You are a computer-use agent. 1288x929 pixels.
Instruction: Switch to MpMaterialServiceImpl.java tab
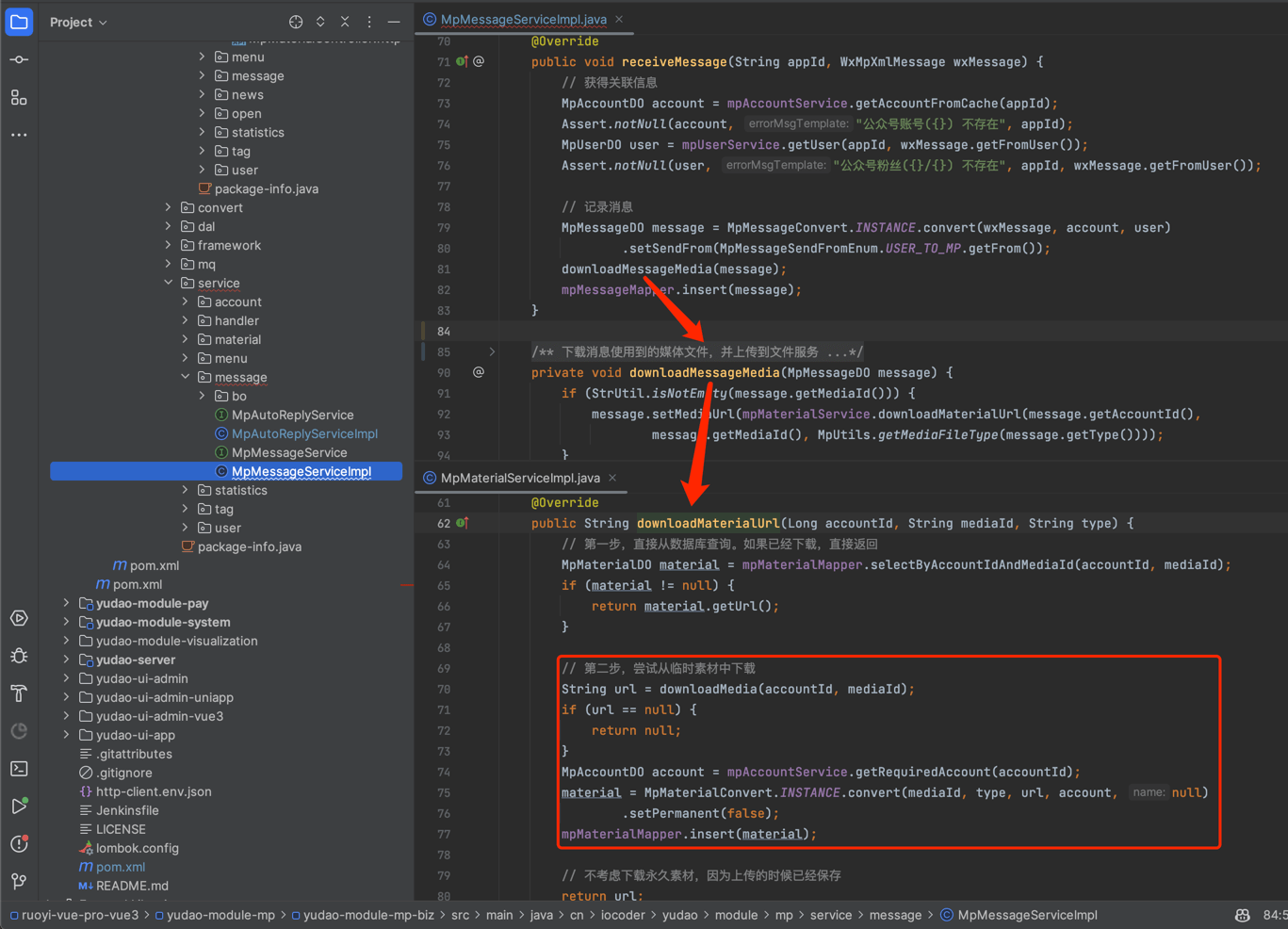(x=519, y=478)
